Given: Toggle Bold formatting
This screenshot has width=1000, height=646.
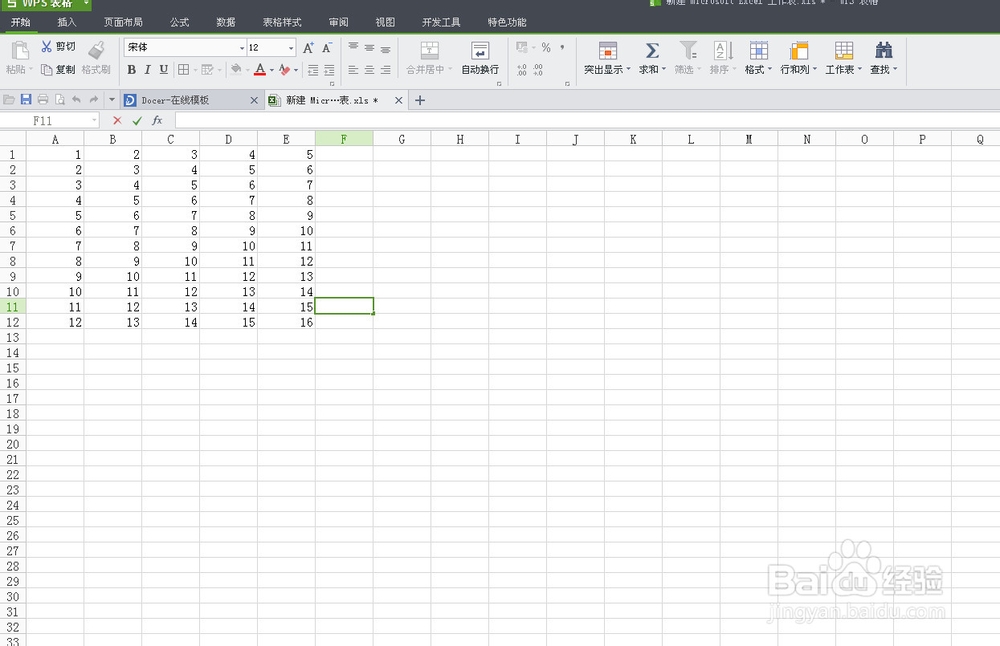Looking at the screenshot, I should (x=131, y=70).
